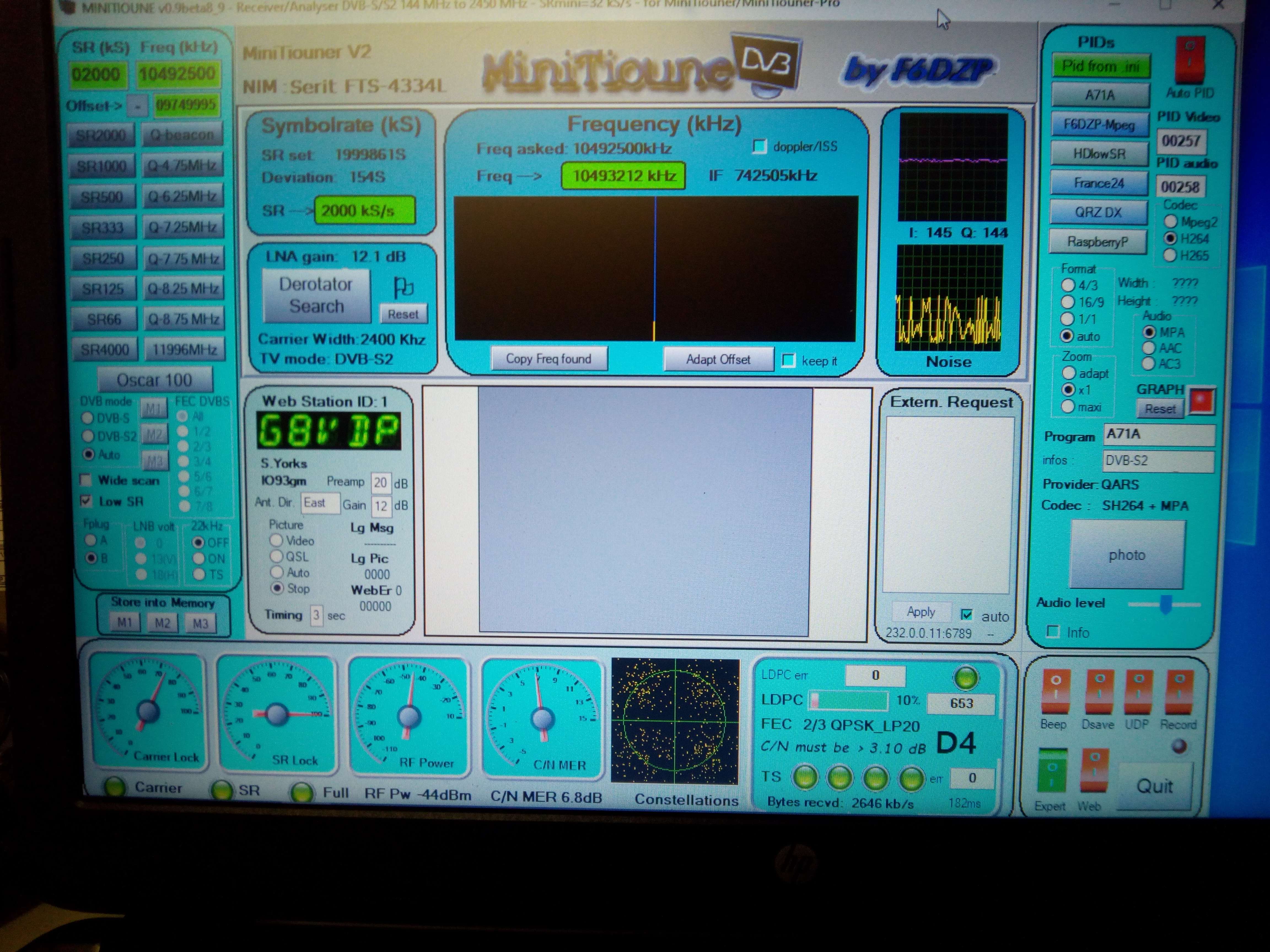Screen dimensions: 1270x952
Task: Click the photo button
Action: click(1127, 555)
